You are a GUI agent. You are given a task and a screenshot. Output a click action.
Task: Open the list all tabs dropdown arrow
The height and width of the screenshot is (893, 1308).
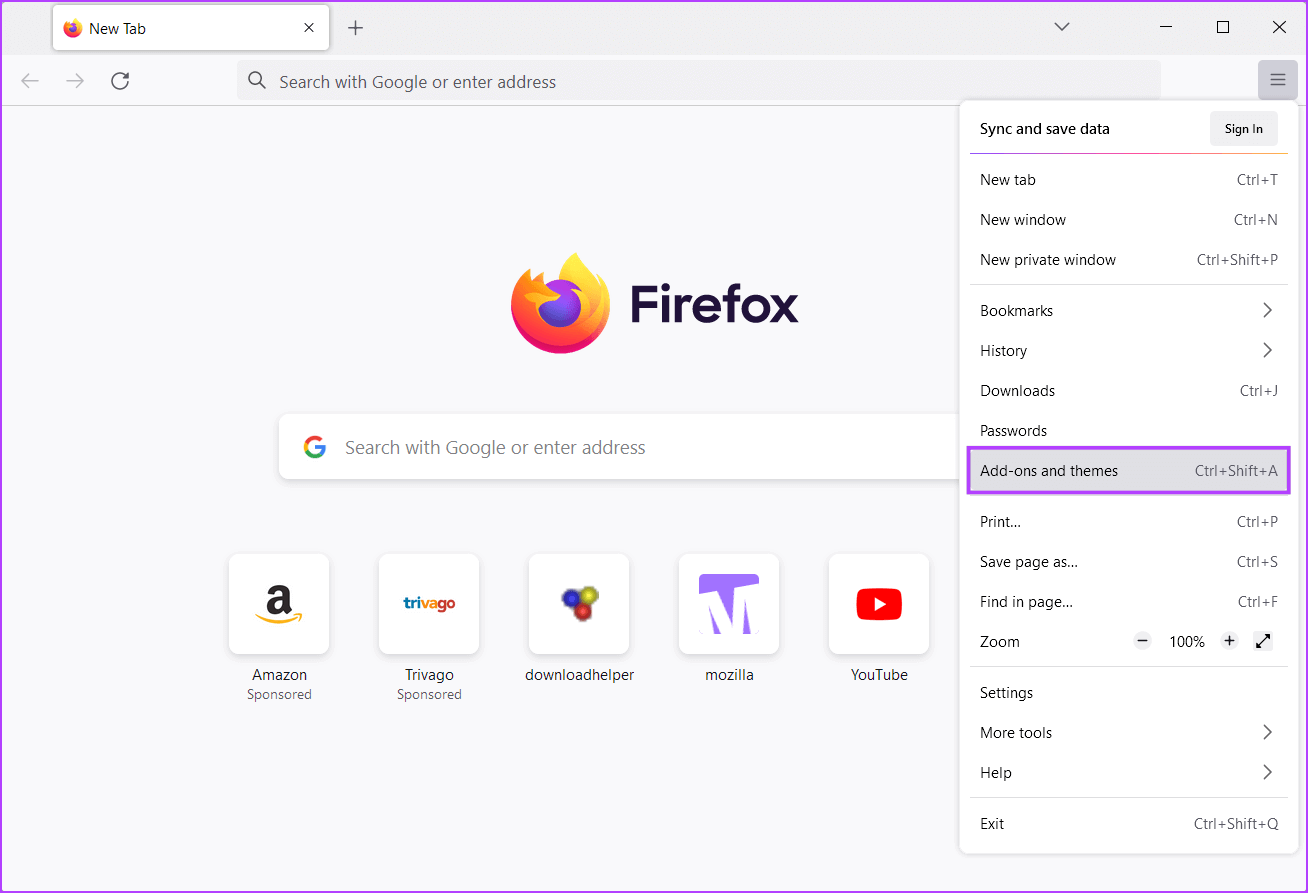pos(1062,27)
